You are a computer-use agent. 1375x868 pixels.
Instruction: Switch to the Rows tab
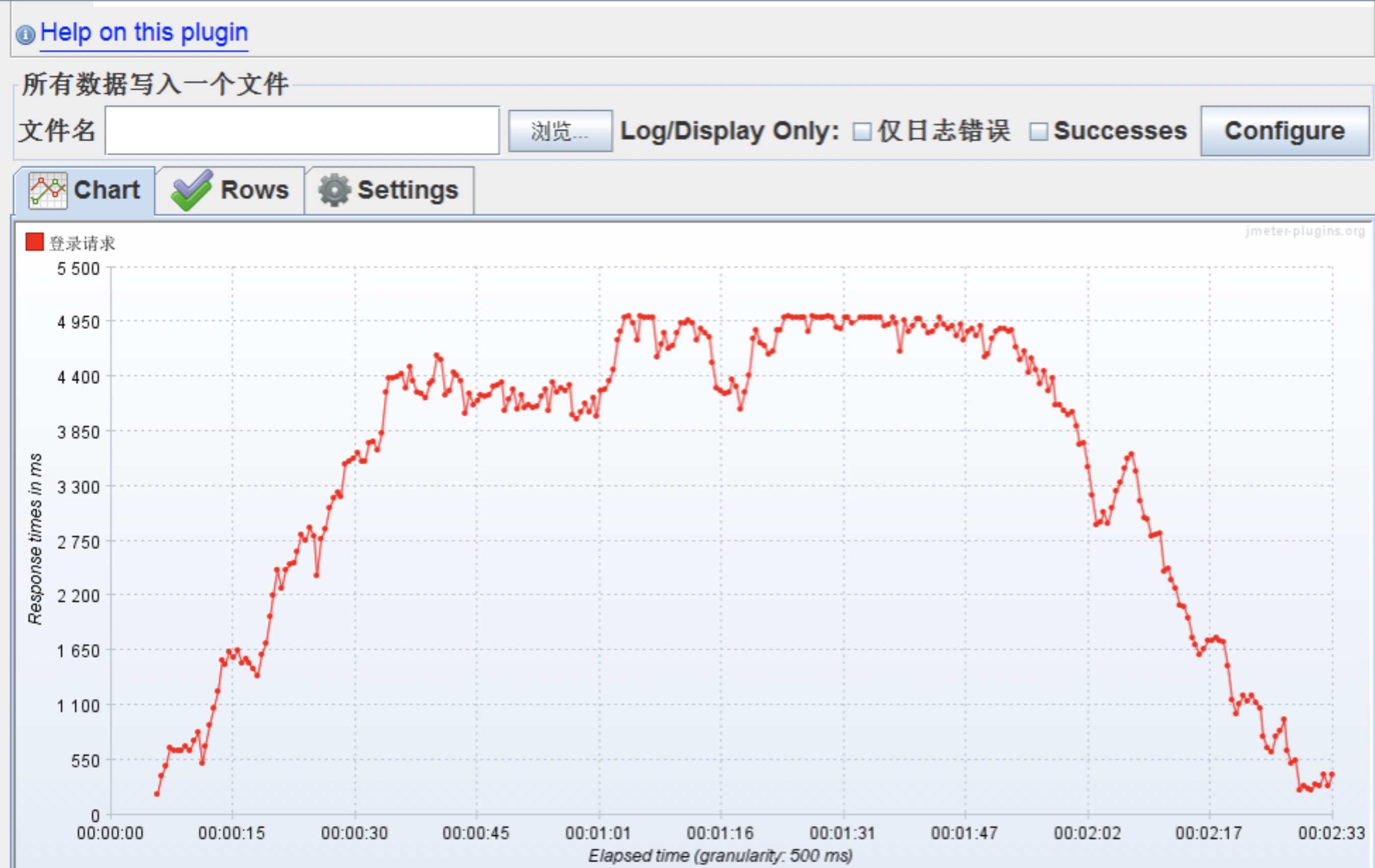(x=254, y=190)
